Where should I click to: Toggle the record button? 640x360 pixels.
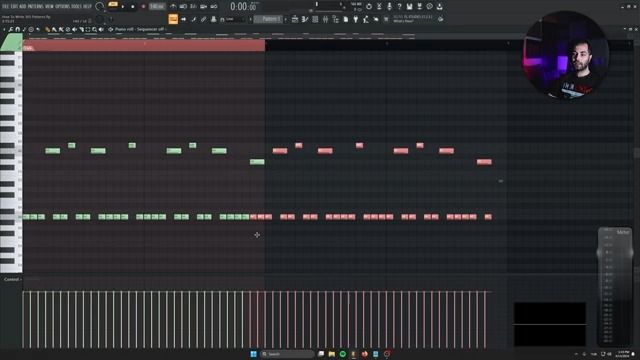[143, 7]
